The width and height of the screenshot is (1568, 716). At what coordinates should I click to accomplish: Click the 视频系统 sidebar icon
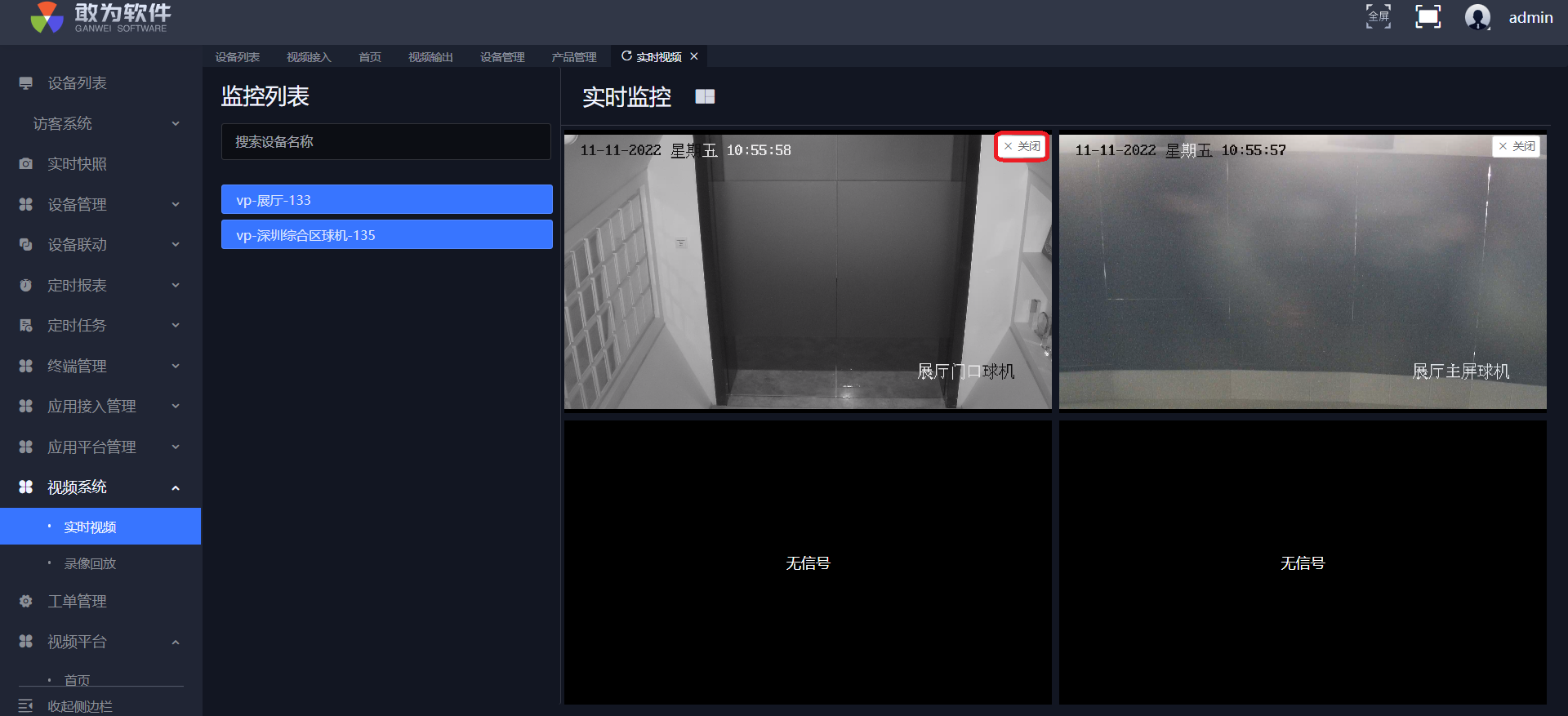26,487
